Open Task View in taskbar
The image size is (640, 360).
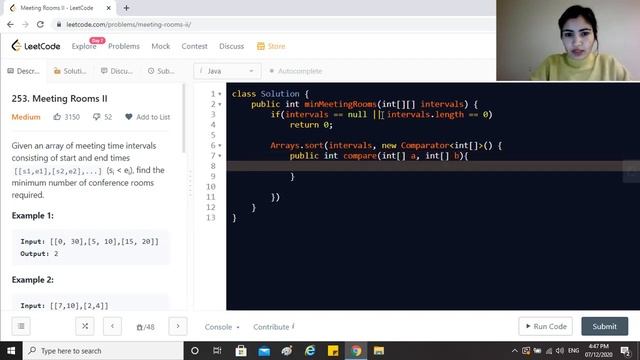(x=217, y=351)
